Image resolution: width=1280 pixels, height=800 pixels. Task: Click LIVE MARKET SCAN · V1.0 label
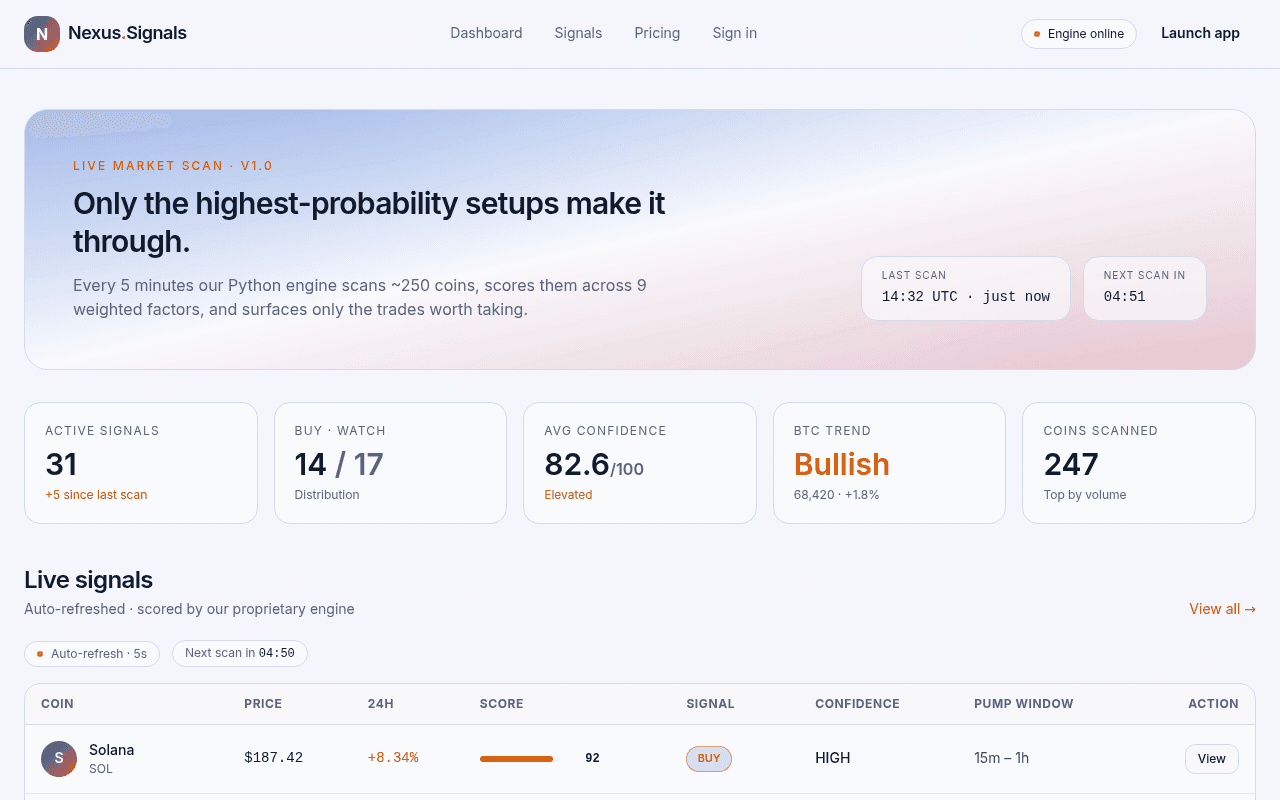click(173, 166)
